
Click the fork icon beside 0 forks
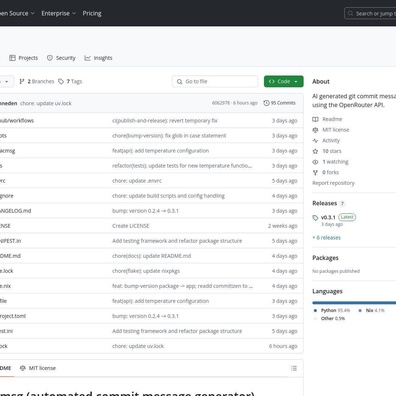315,172
